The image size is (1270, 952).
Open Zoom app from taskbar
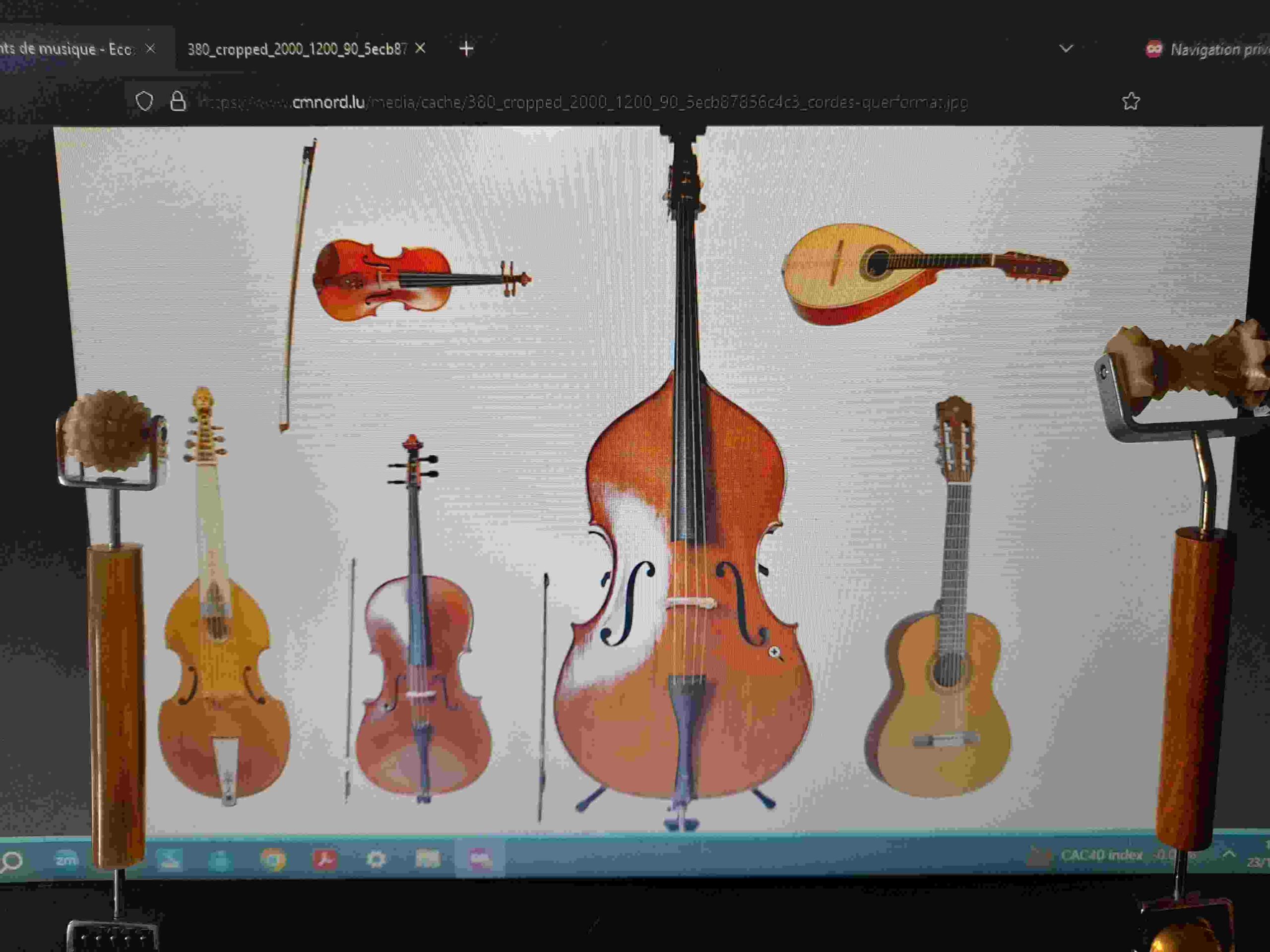(66, 860)
